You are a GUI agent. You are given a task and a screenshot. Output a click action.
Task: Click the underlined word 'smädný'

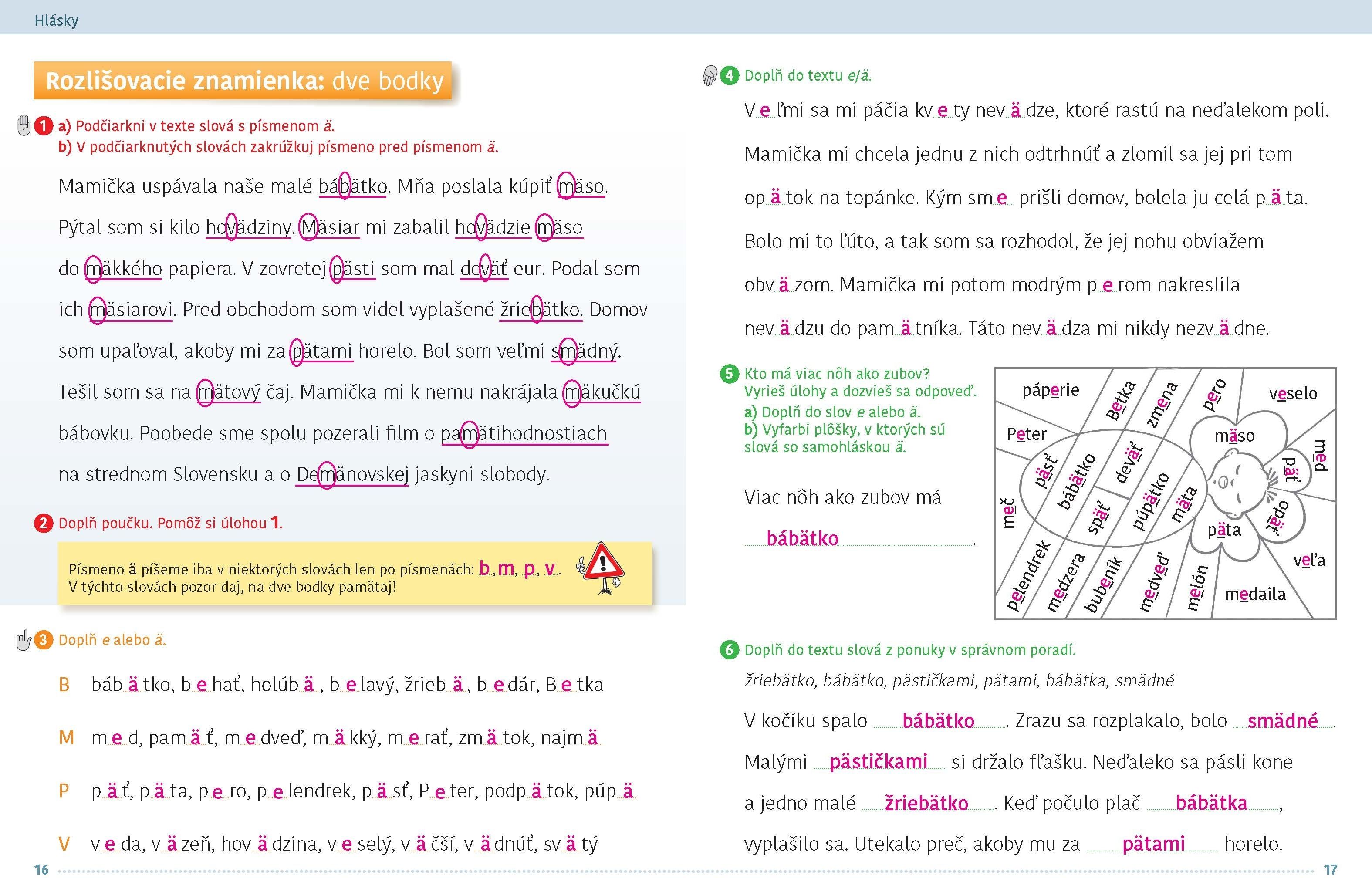click(585, 351)
